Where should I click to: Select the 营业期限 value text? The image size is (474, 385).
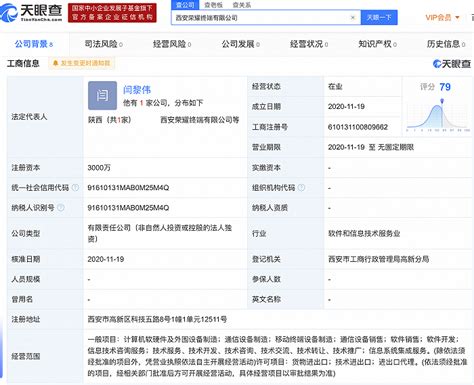371,147
